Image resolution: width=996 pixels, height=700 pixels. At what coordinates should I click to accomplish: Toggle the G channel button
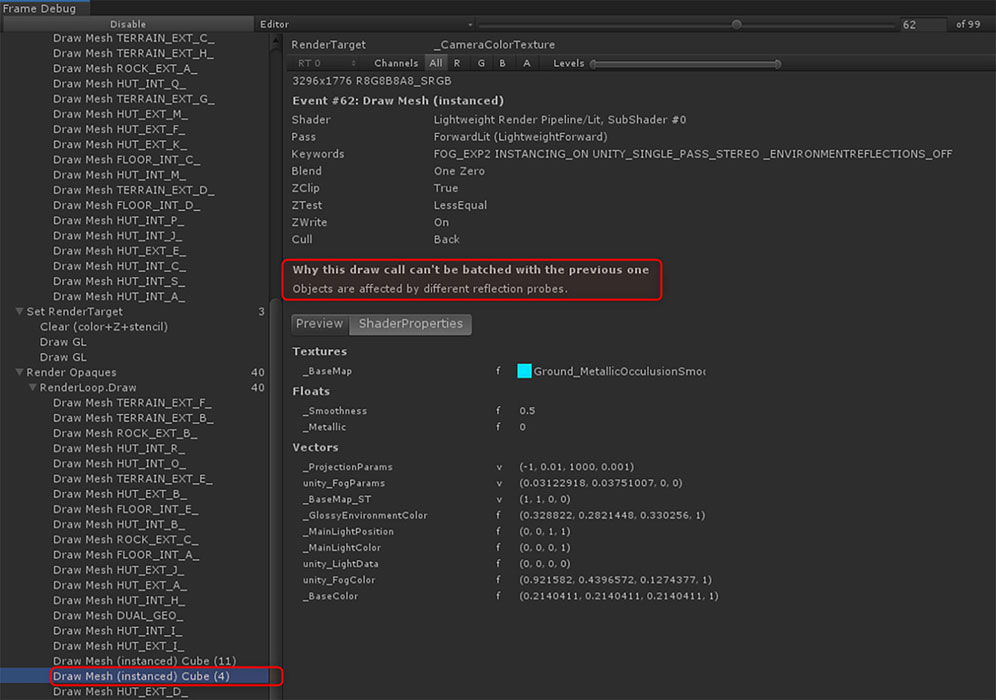481,63
